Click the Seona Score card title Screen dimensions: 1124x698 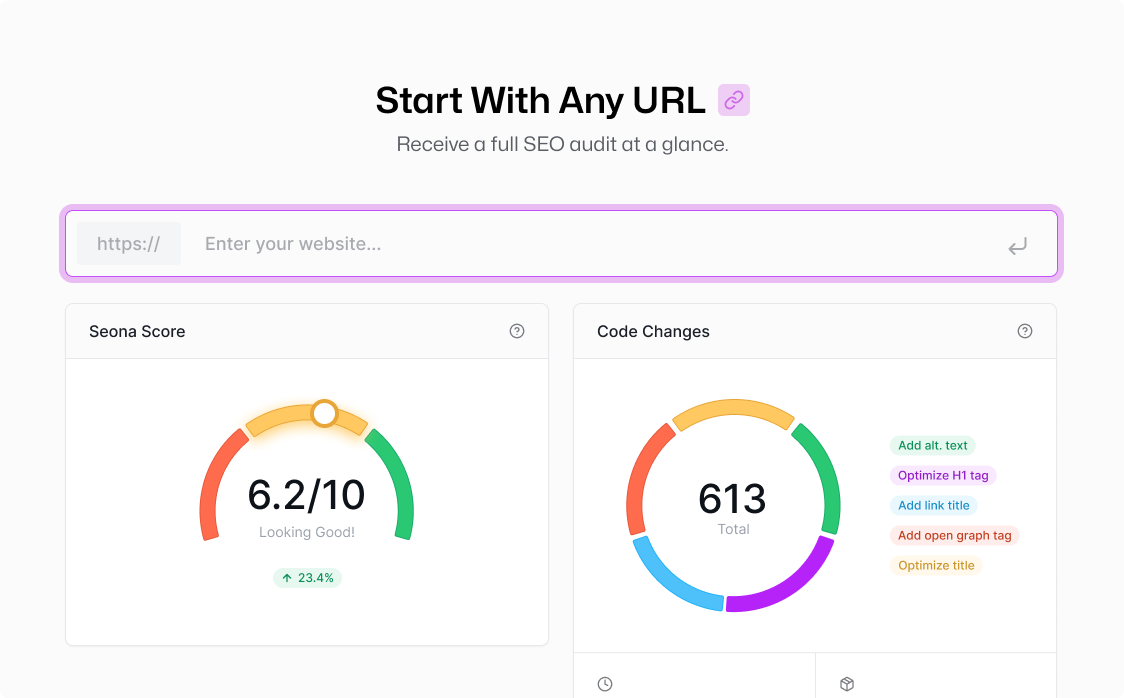pos(137,331)
